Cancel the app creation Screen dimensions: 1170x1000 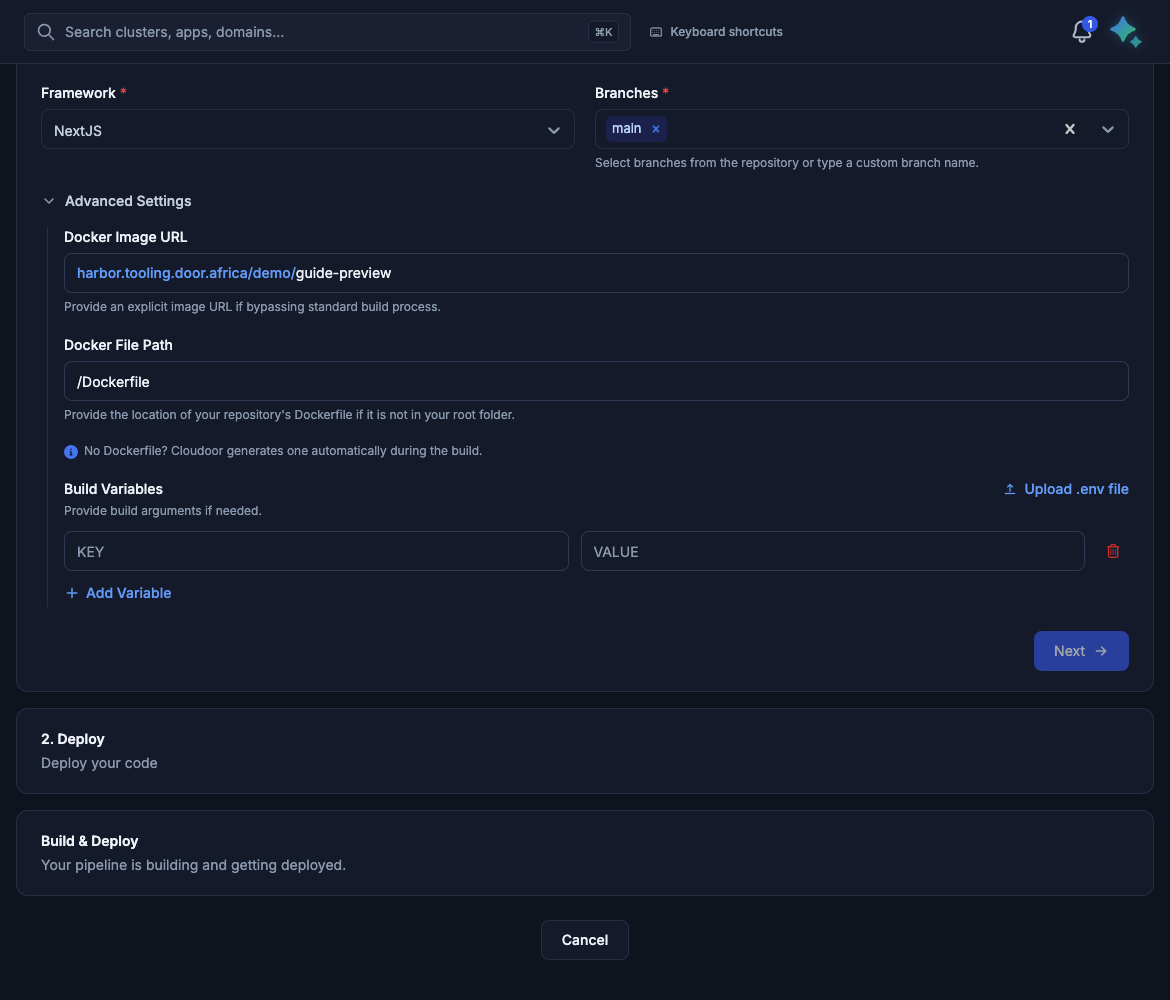[585, 940]
